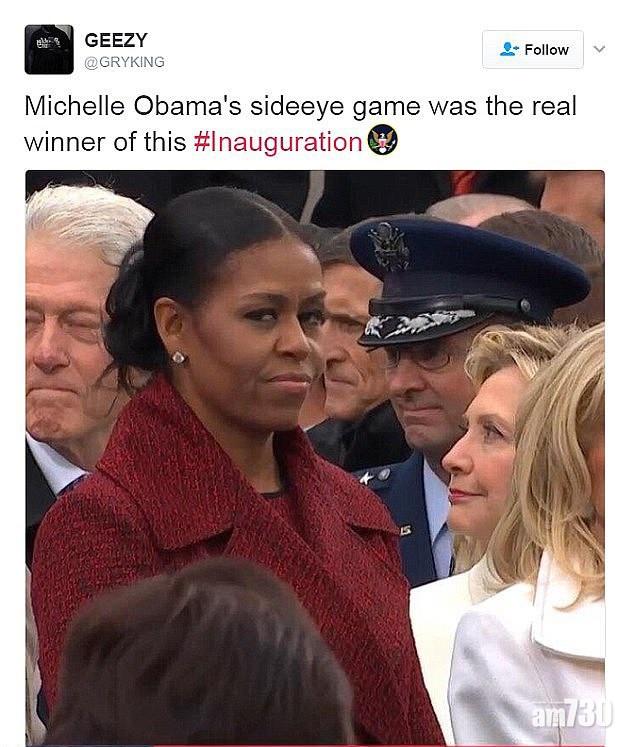Click the pearl earring in the photo
Screen dimensions: 634x747
[177, 358]
